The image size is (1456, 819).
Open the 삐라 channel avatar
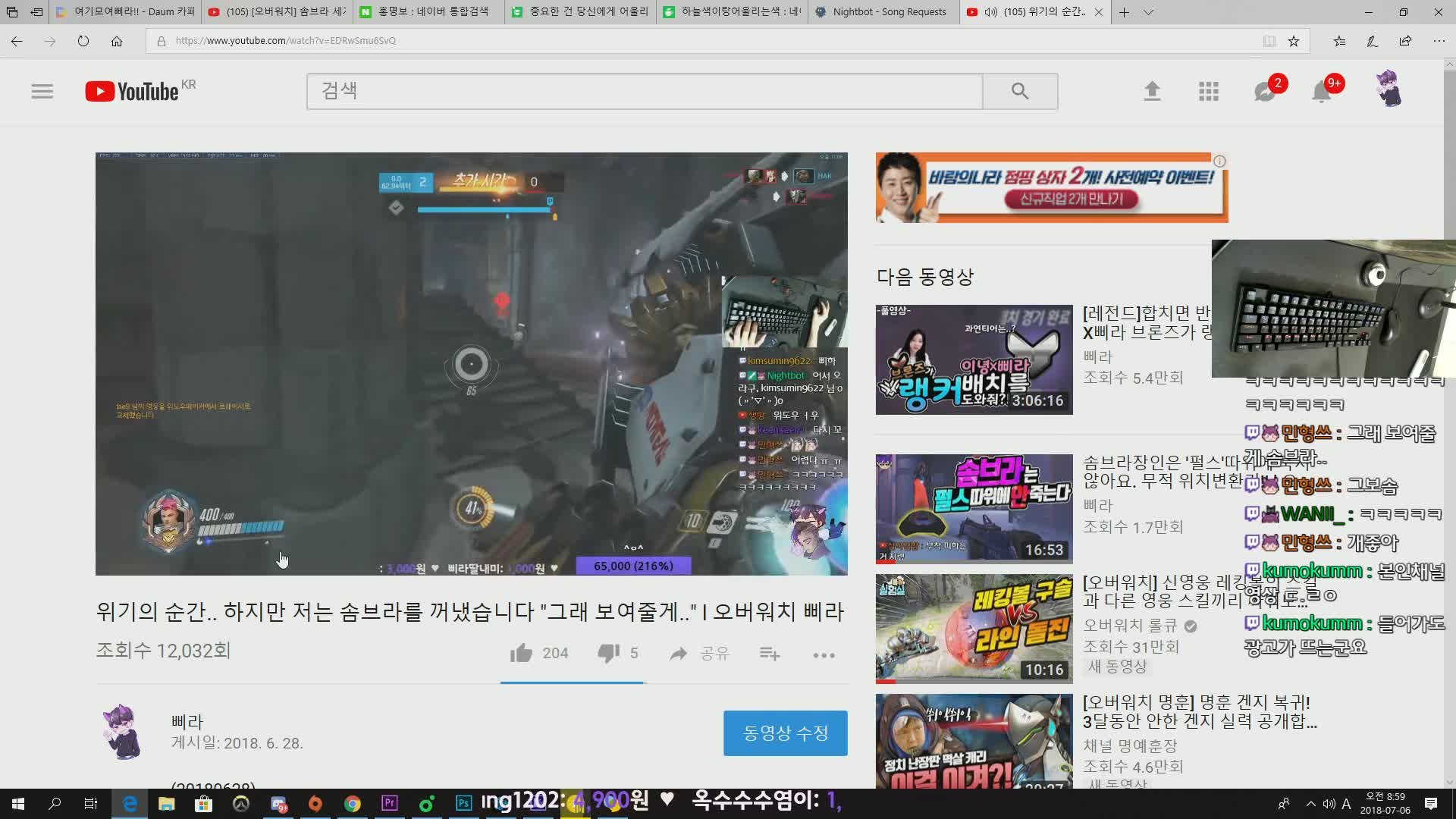coord(122,732)
